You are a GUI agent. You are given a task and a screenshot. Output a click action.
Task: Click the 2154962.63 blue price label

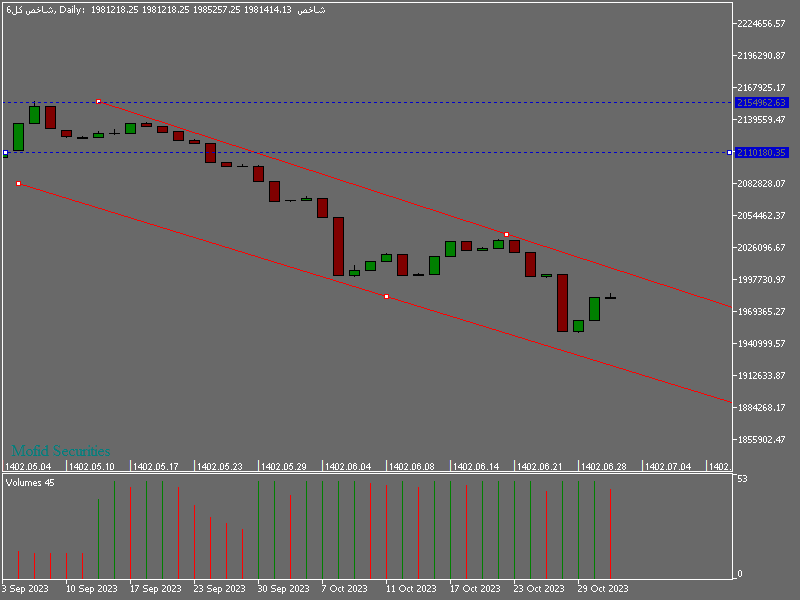pos(761,102)
